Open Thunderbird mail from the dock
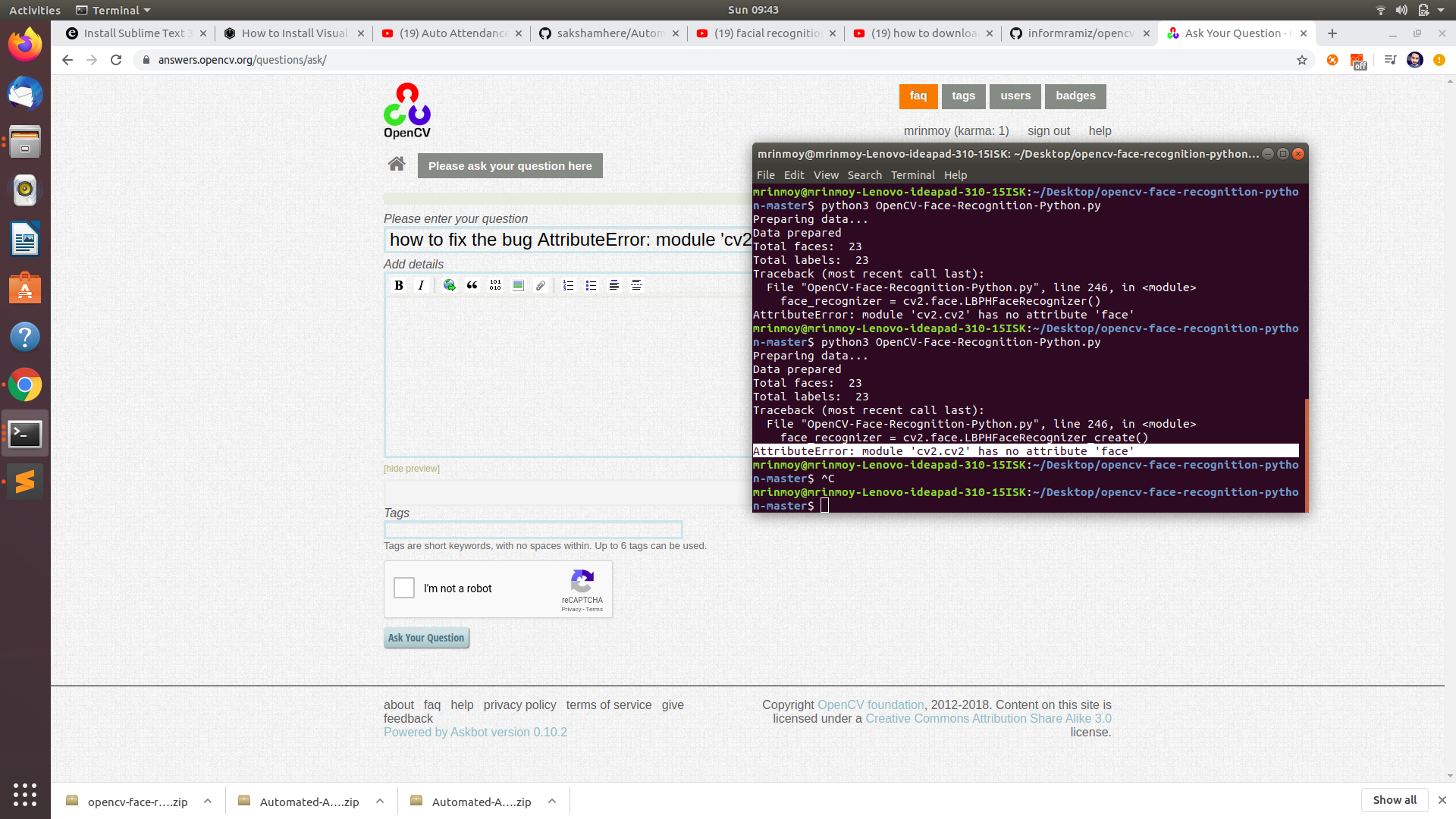 point(25,94)
